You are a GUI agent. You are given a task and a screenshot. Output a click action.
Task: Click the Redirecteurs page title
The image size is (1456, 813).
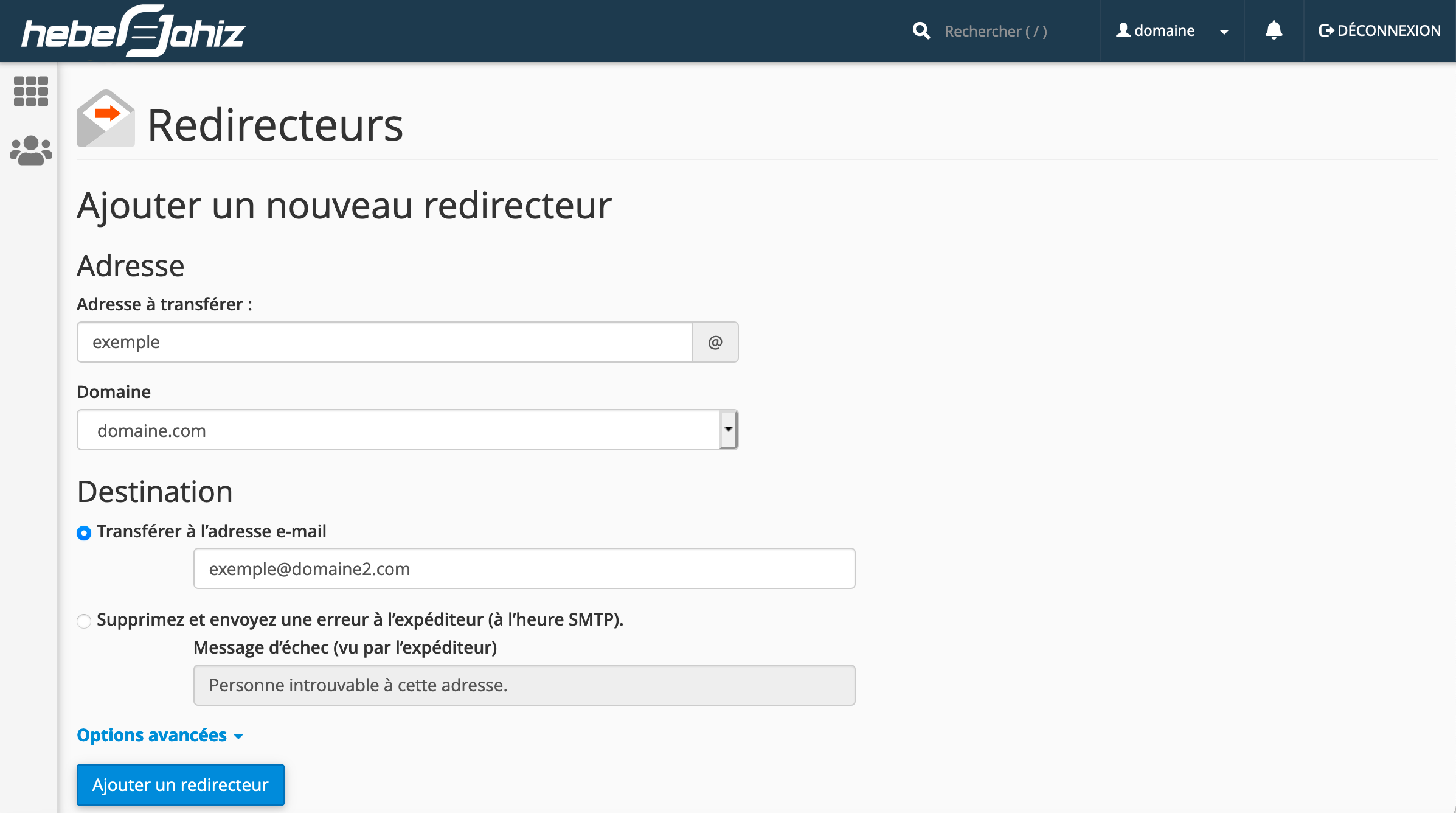(276, 125)
